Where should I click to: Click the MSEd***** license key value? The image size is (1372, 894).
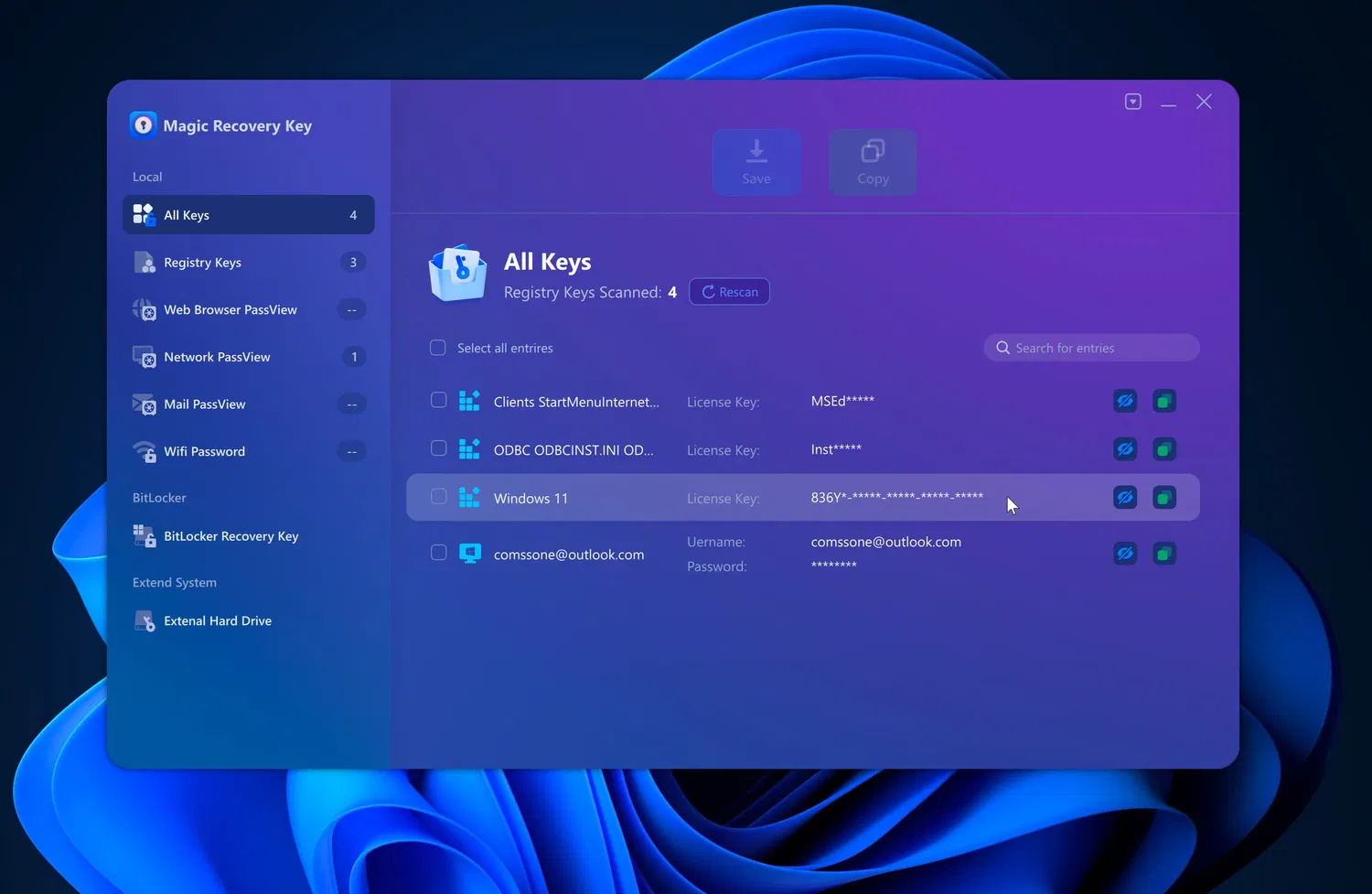click(x=842, y=401)
